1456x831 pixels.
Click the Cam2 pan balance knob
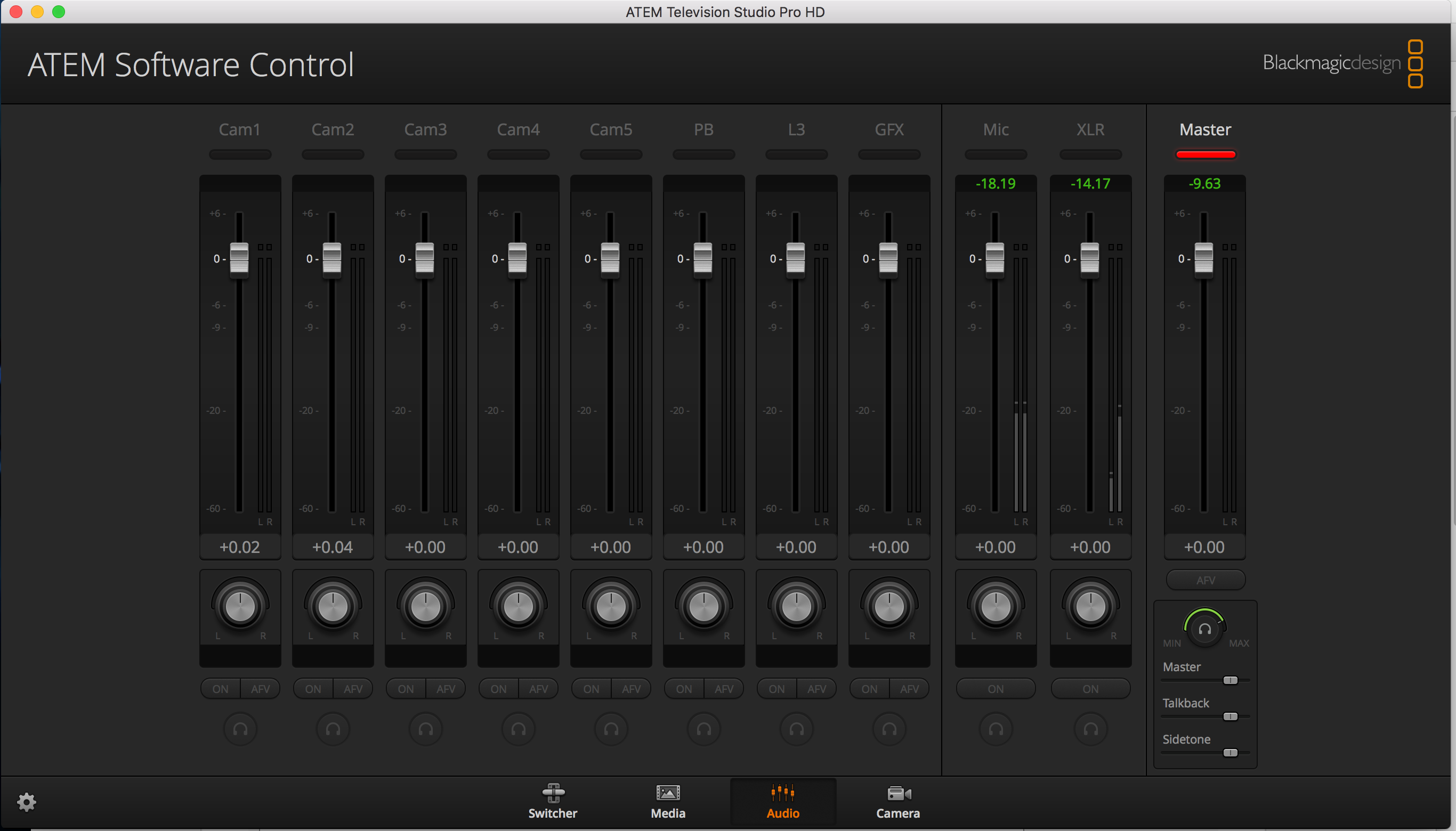[333, 606]
